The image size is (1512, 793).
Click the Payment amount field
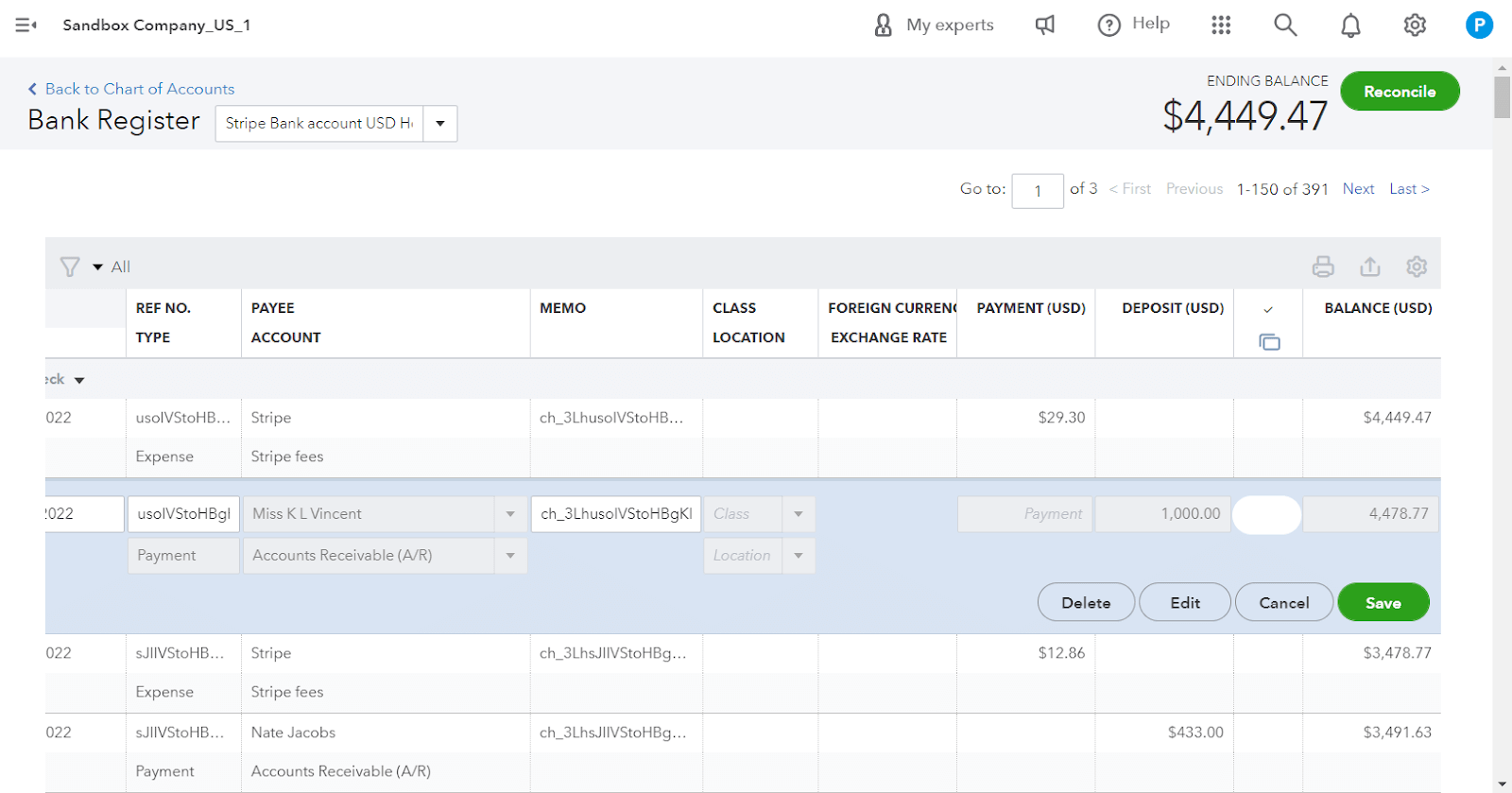(x=1025, y=514)
